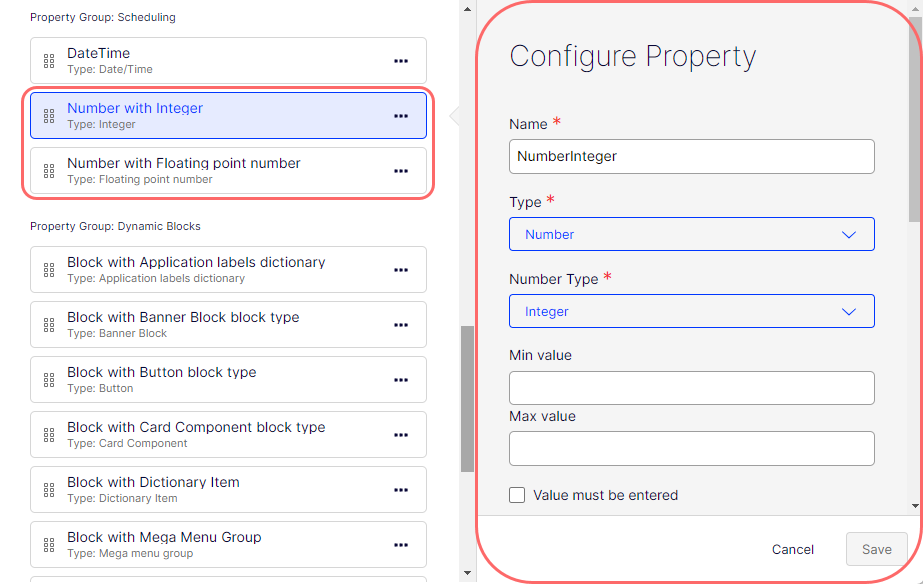Open the Number Type dropdown showing Integer
The image size is (923, 584).
(x=692, y=311)
